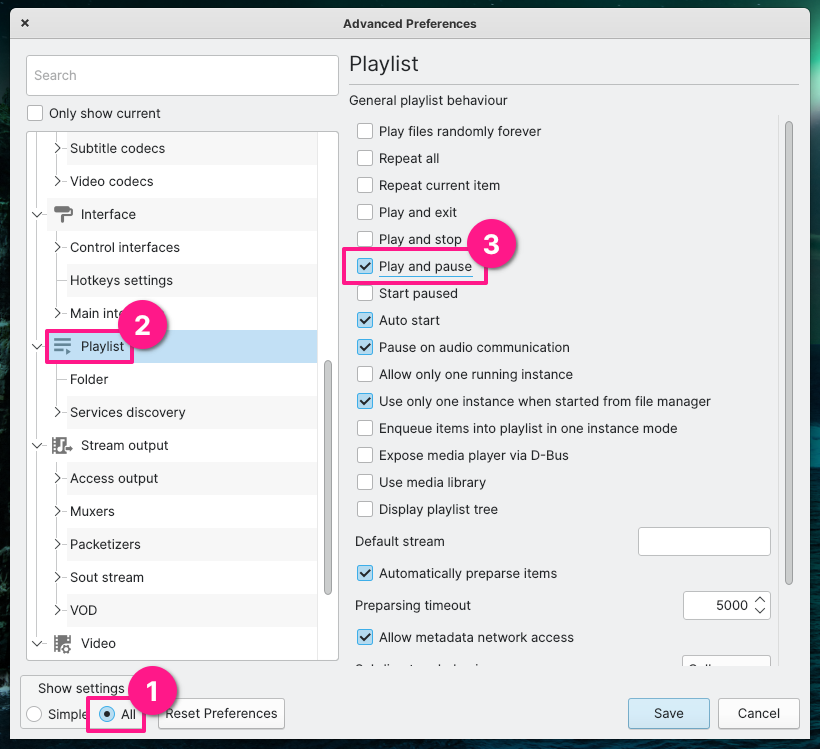Image resolution: width=820 pixels, height=749 pixels.
Task: Uncheck Automatically preparse items
Action: point(365,573)
